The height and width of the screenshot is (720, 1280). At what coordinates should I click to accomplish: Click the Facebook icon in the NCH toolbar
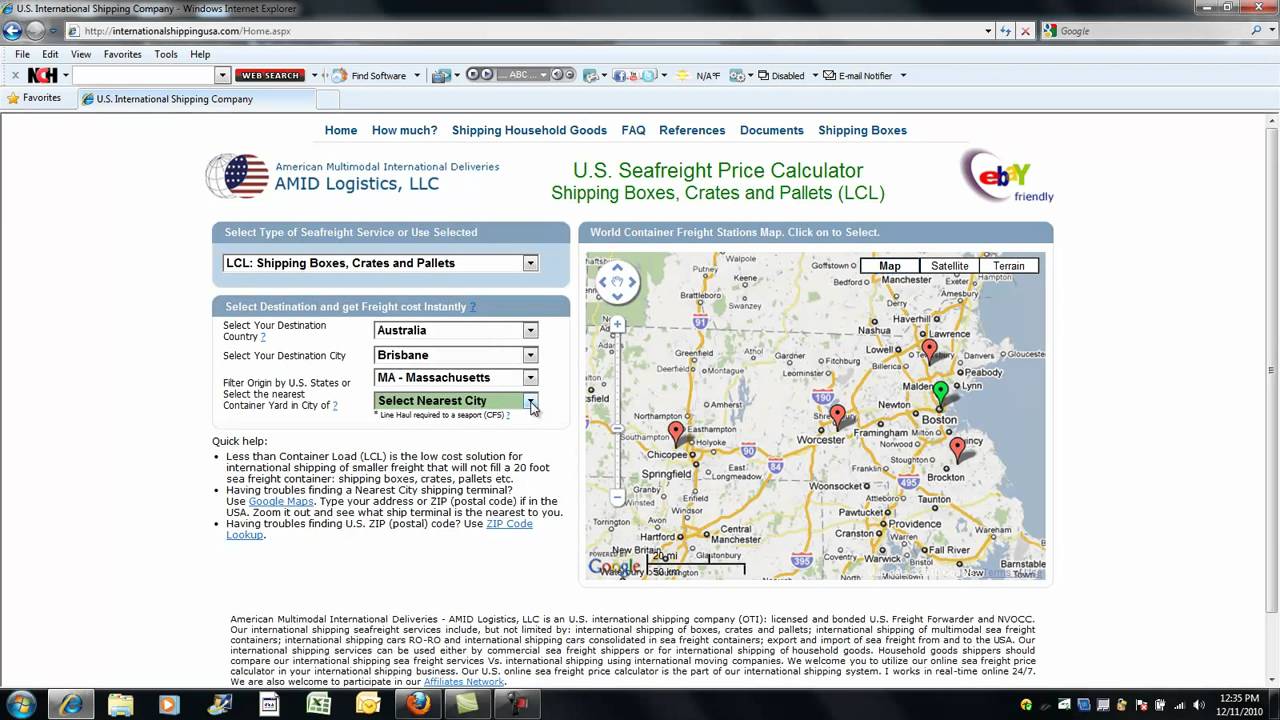point(620,75)
